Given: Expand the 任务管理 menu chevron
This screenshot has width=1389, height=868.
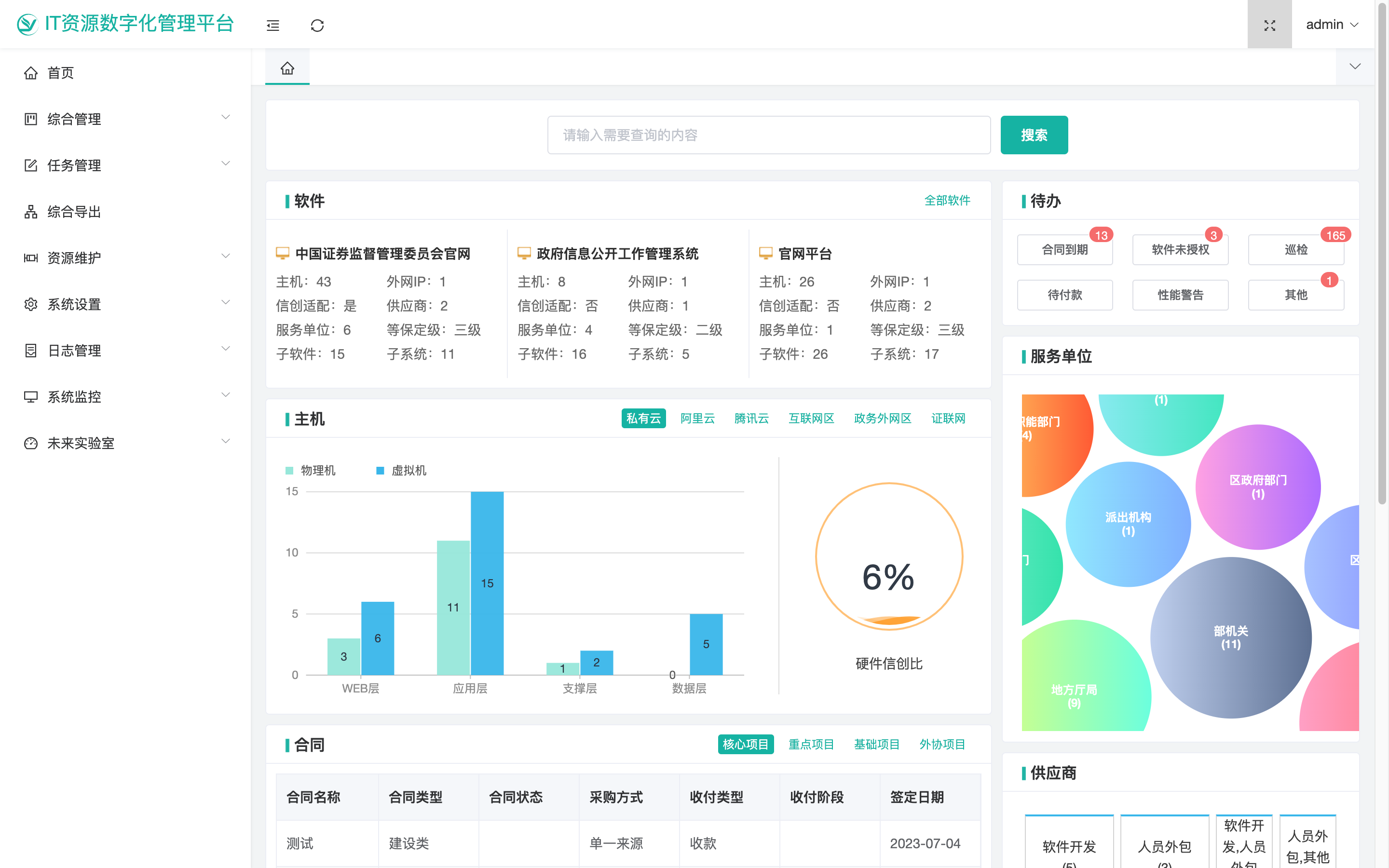Looking at the screenshot, I should (226, 163).
